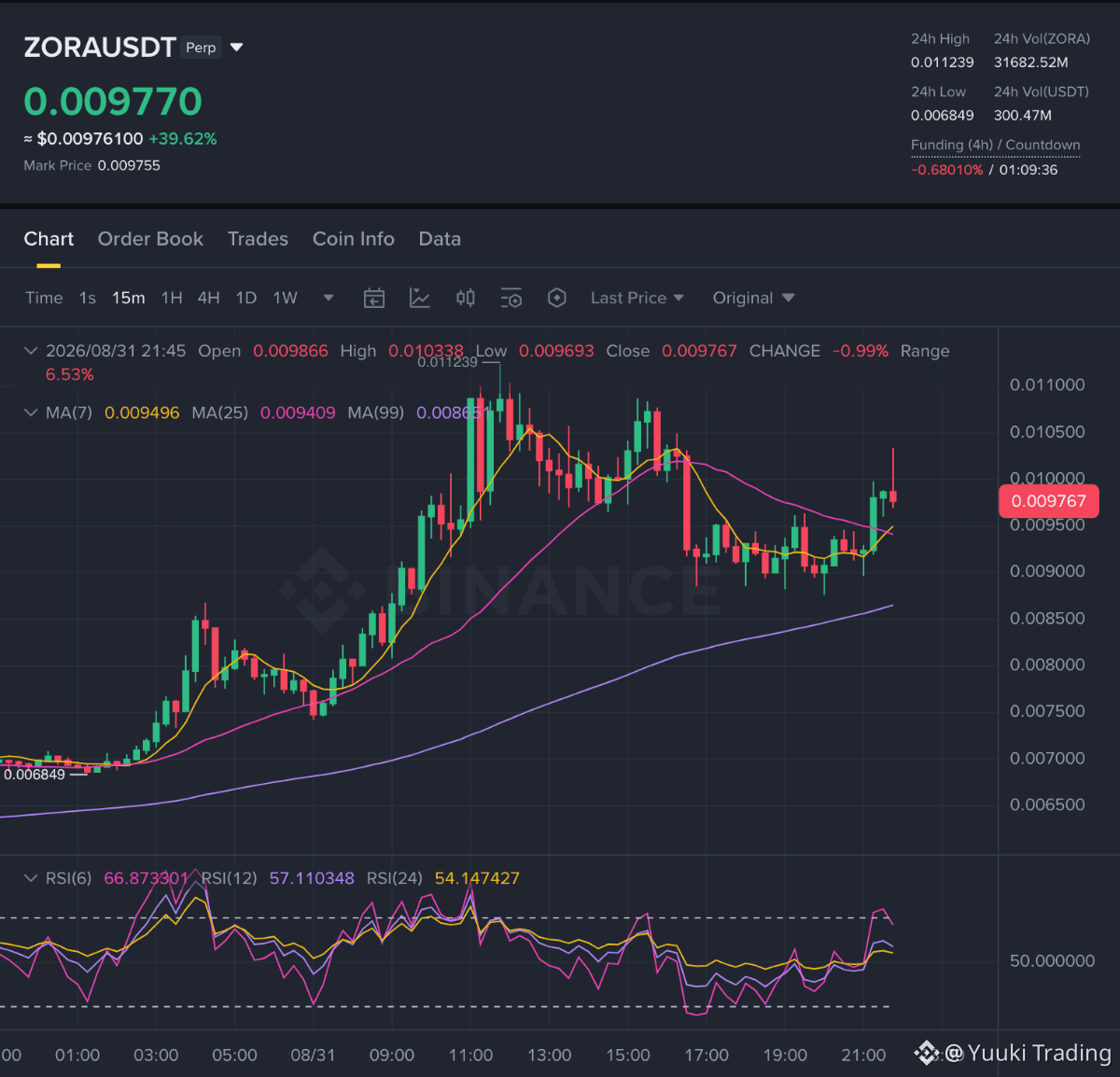Click the 24h High value 0.011239
This screenshot has height=1077, width=1120.
click(943, 63)
